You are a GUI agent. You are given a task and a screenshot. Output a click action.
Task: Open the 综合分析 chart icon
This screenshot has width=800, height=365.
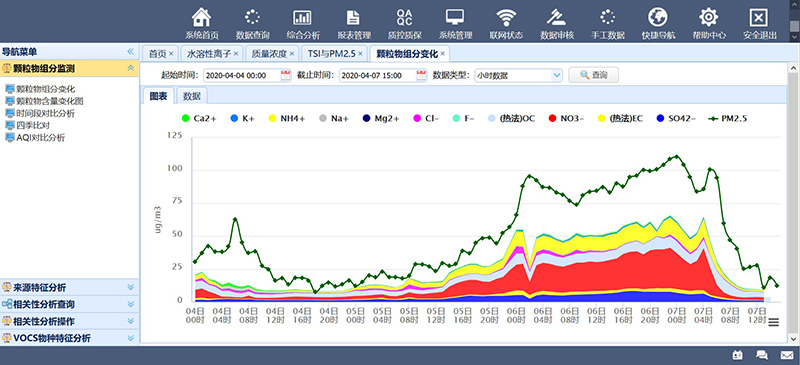pos(302,17)
